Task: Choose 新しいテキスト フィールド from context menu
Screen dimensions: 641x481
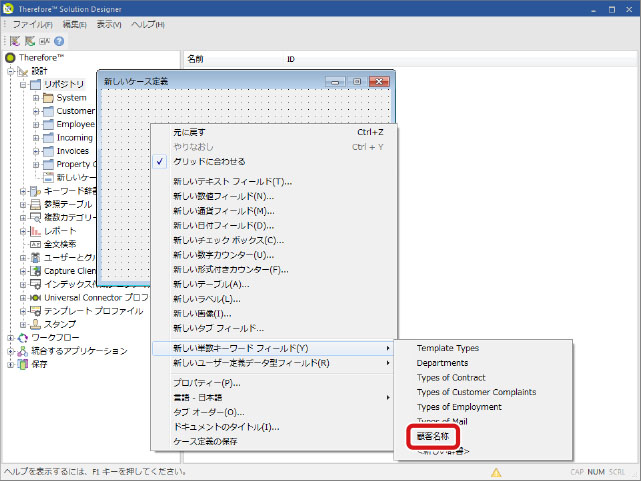Action: [232, 181]
